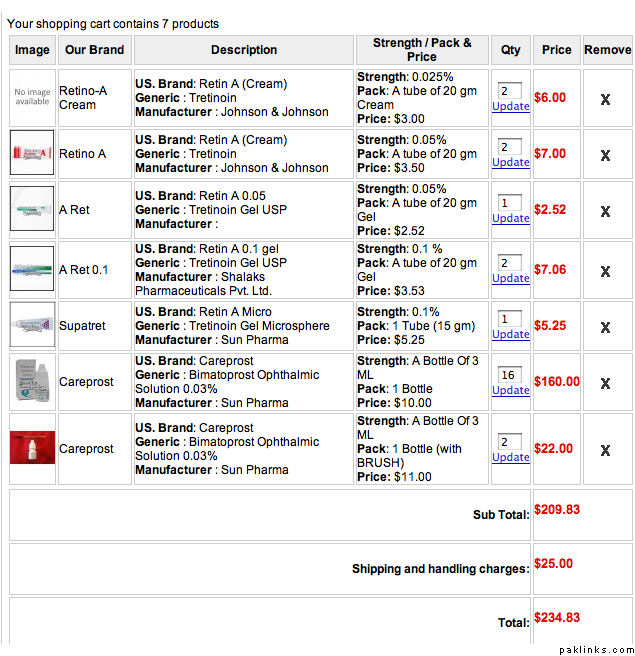
Task: Open the A Ret 0.1 product image
Action: [32, 269]
